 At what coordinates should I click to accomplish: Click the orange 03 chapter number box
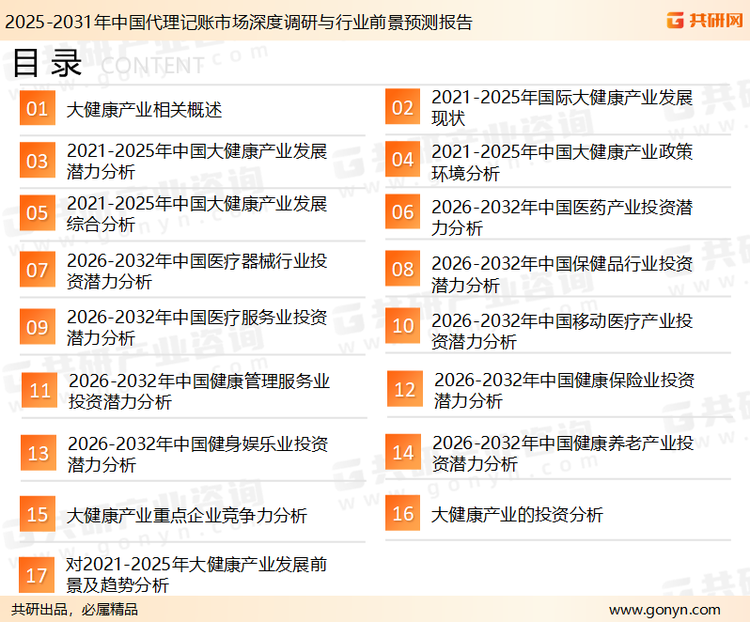37,160
